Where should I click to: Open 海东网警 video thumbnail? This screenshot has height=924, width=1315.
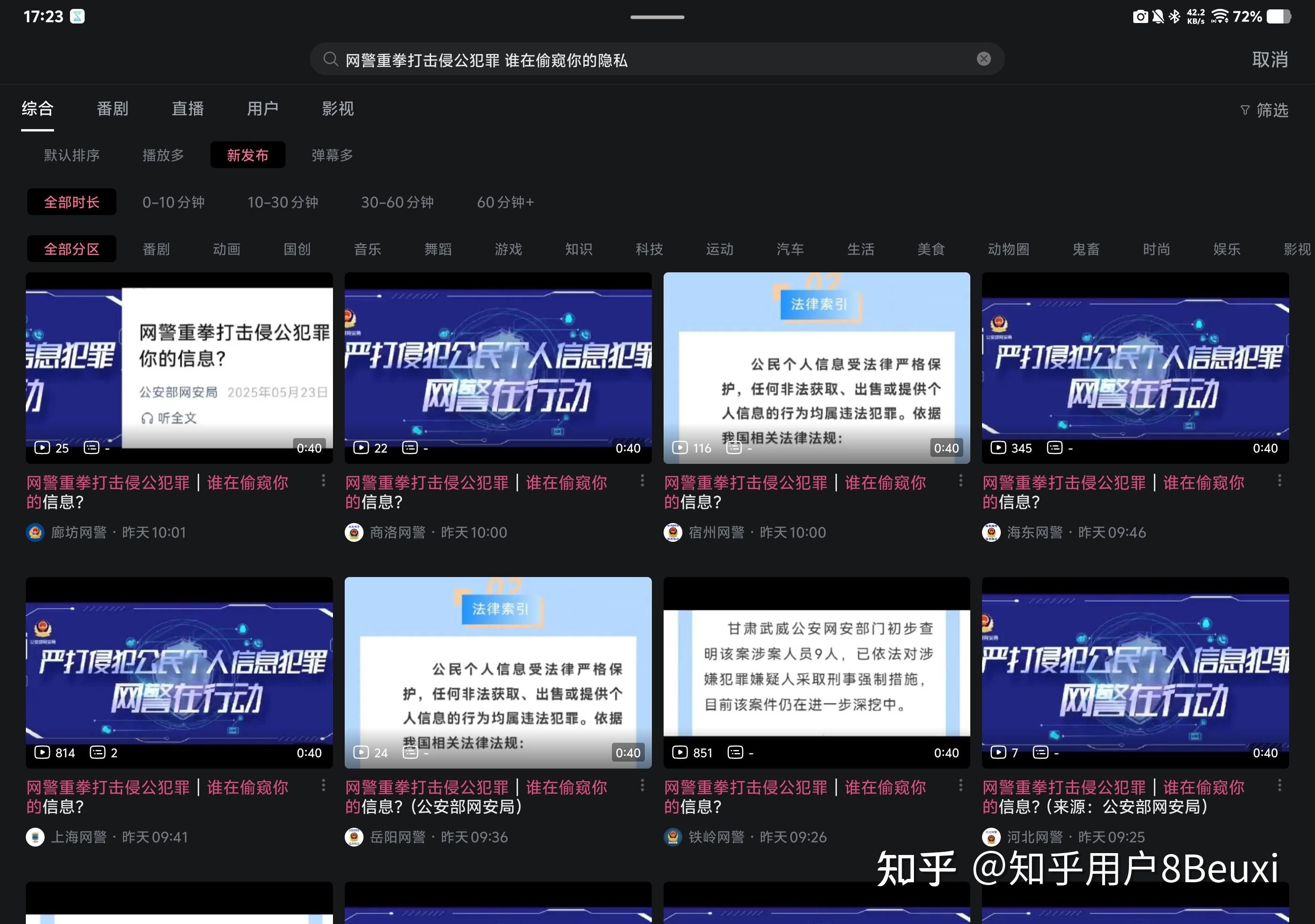tap(1135, 368)
